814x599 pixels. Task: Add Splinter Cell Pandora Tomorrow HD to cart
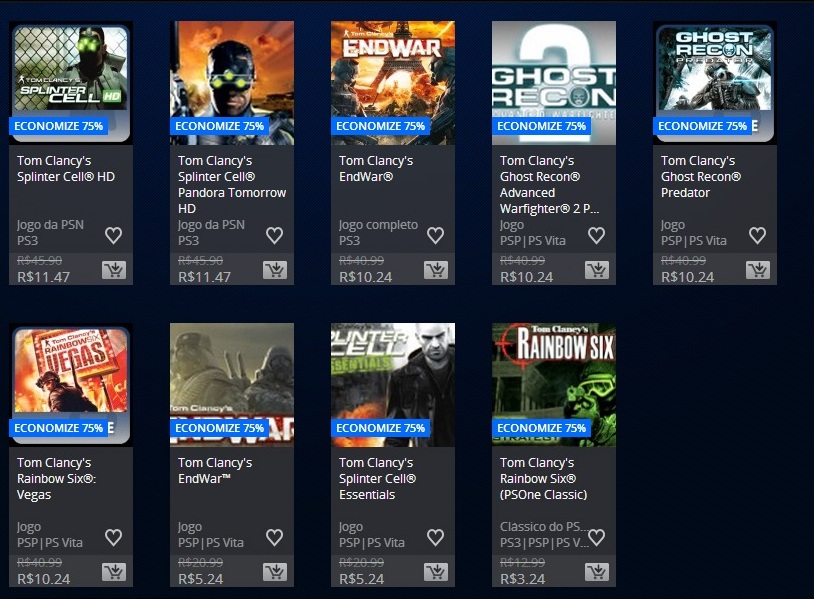275,270
